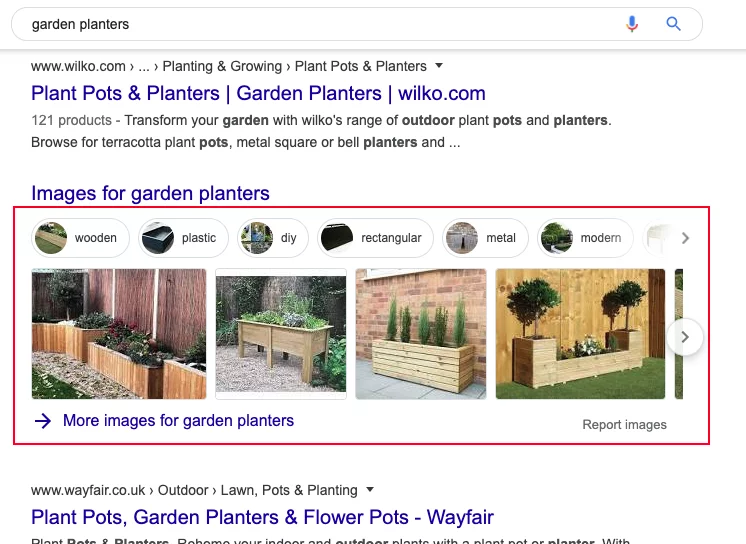The image size is (746, 544).
Task: Open the Wilko Plant Pots & Planters link
Action: click(258, 93)
